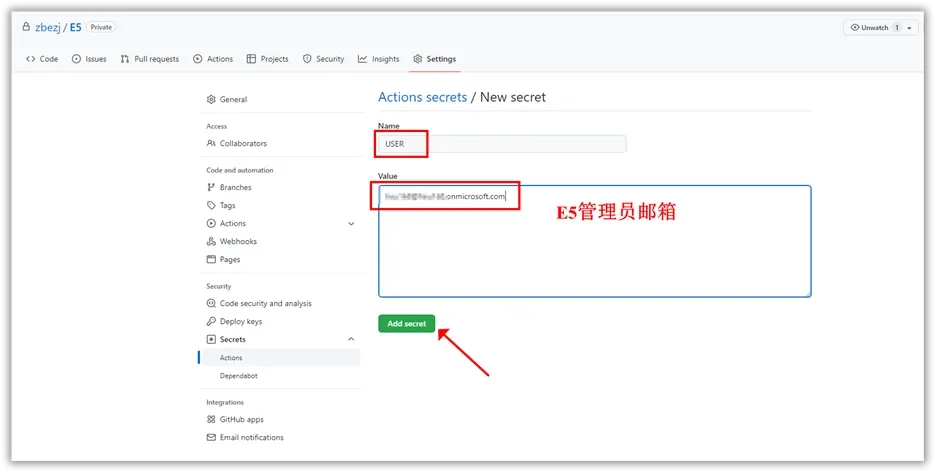
Task: Click the codescan icon beside Code security
Action: click(211, 303)
